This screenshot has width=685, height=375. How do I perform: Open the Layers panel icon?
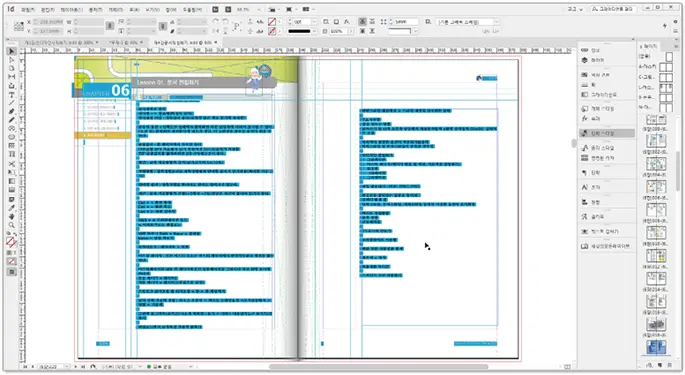point(585,60)
